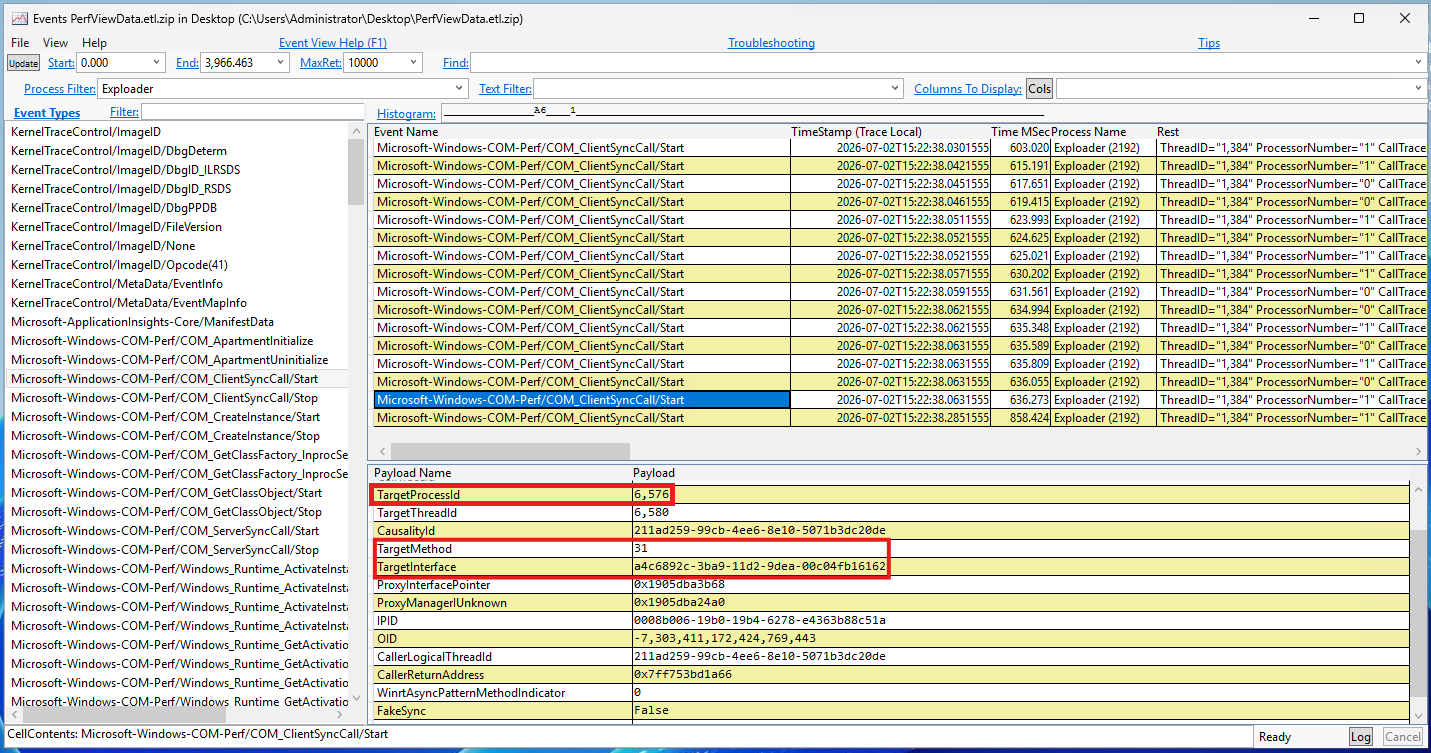
Task: Click scroll-down arrow of event types list
Action: [357, 699]
